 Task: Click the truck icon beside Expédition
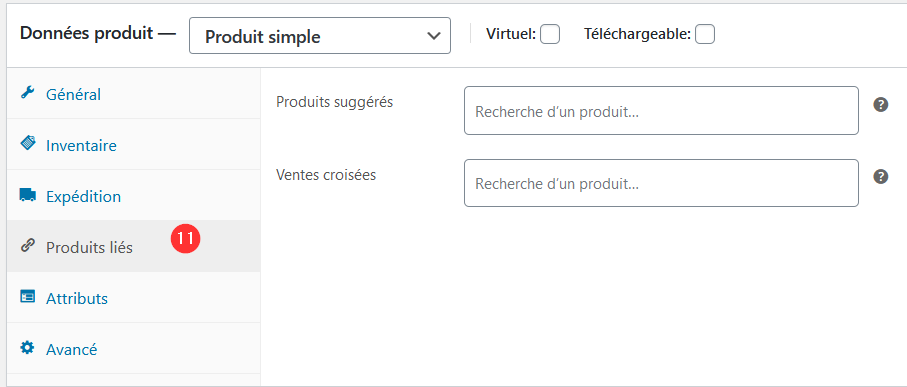point(27,195)
